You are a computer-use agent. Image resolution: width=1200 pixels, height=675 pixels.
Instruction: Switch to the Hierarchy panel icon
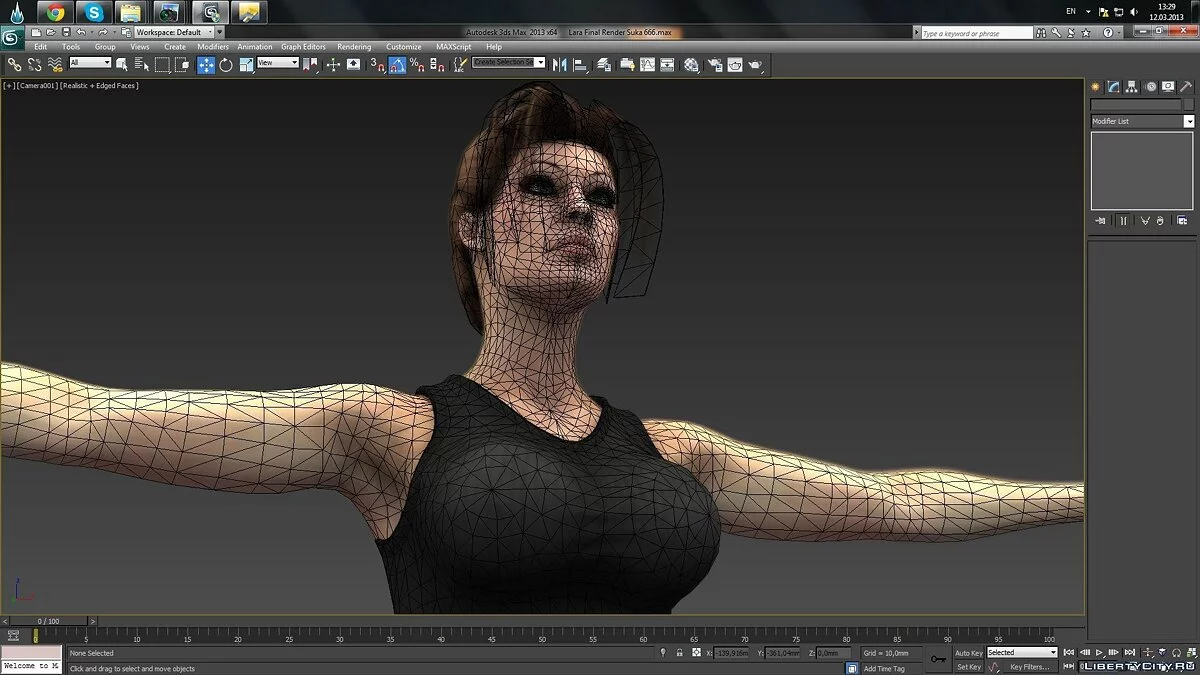coord(1132,87)
